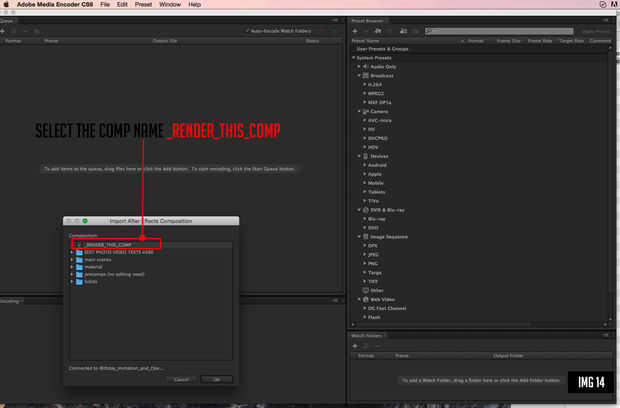Open the Edit menu
Screen dimensions: 620x408
tap(122, 4)
